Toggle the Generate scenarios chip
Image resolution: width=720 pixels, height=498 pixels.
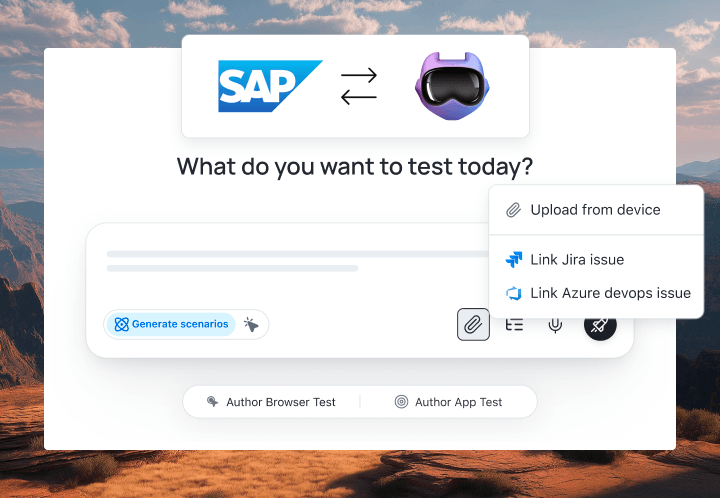(x=171, y=324)
